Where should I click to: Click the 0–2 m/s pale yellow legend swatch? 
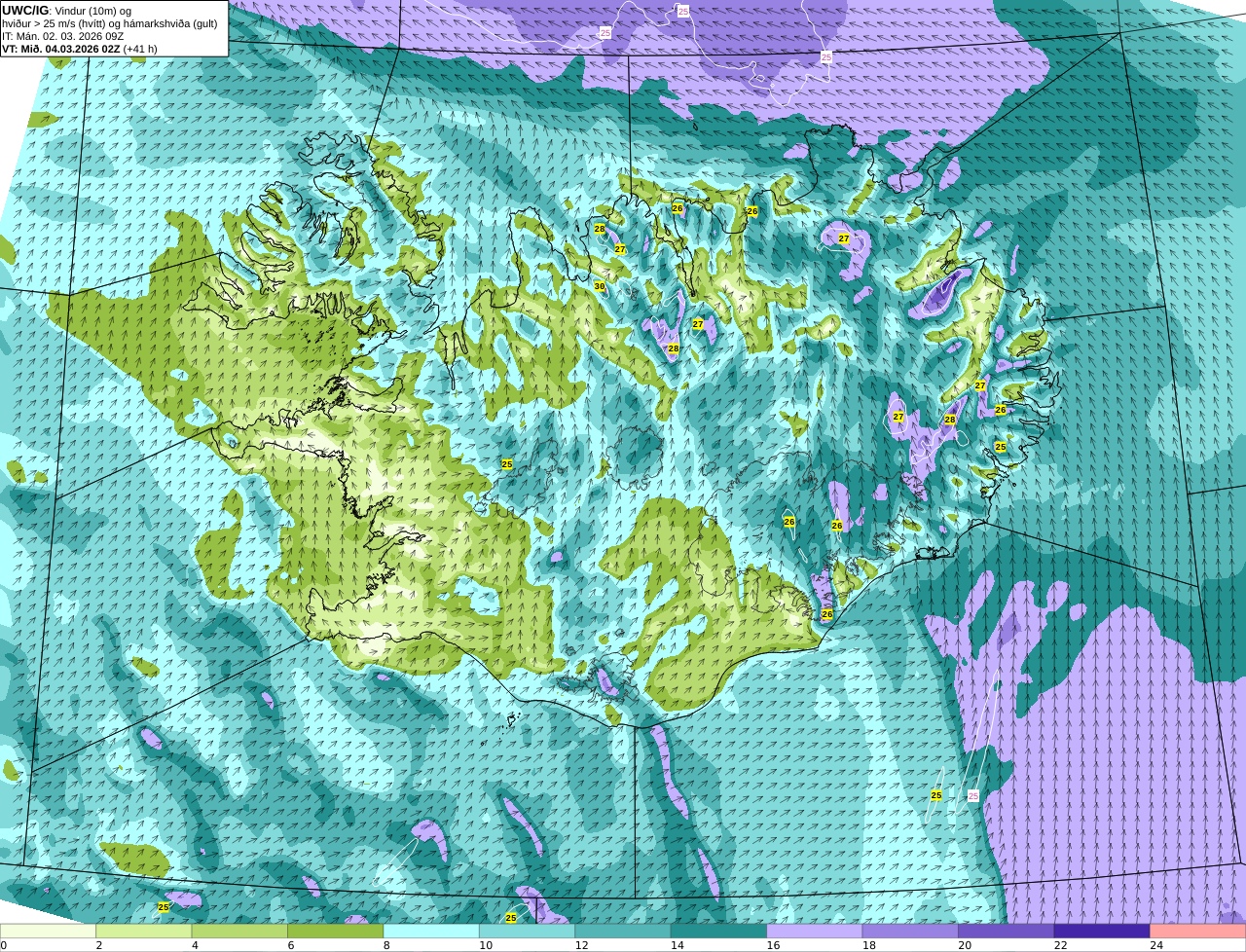click(x=48, y=931)
